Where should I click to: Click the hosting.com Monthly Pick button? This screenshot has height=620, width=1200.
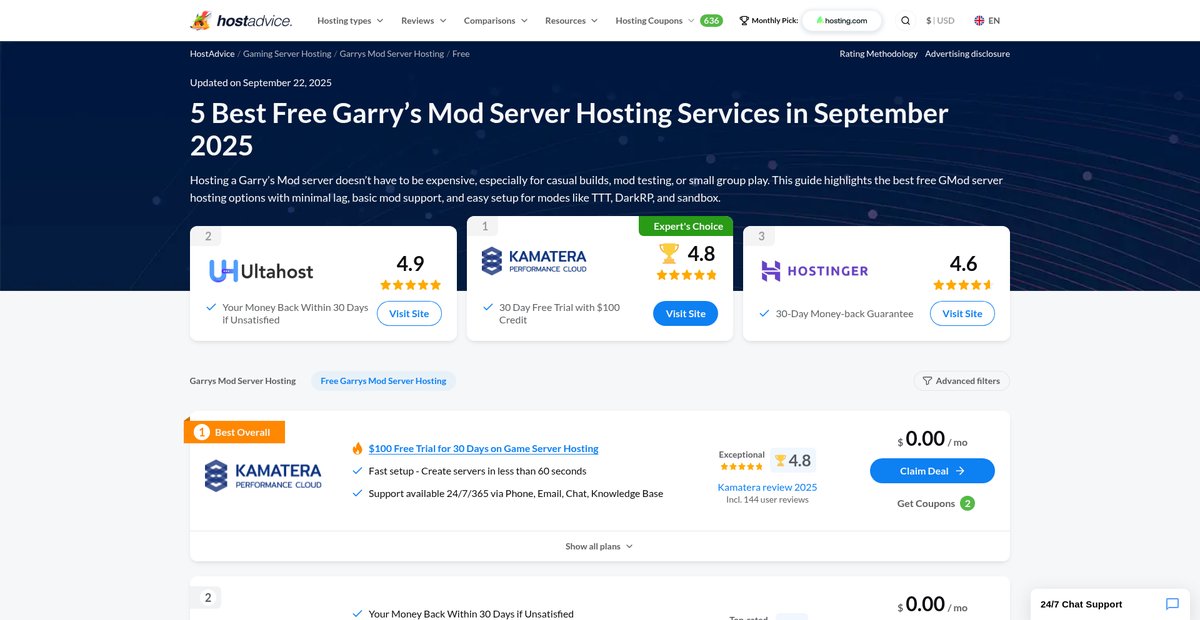pyautogui.click(x=842, y=20)
